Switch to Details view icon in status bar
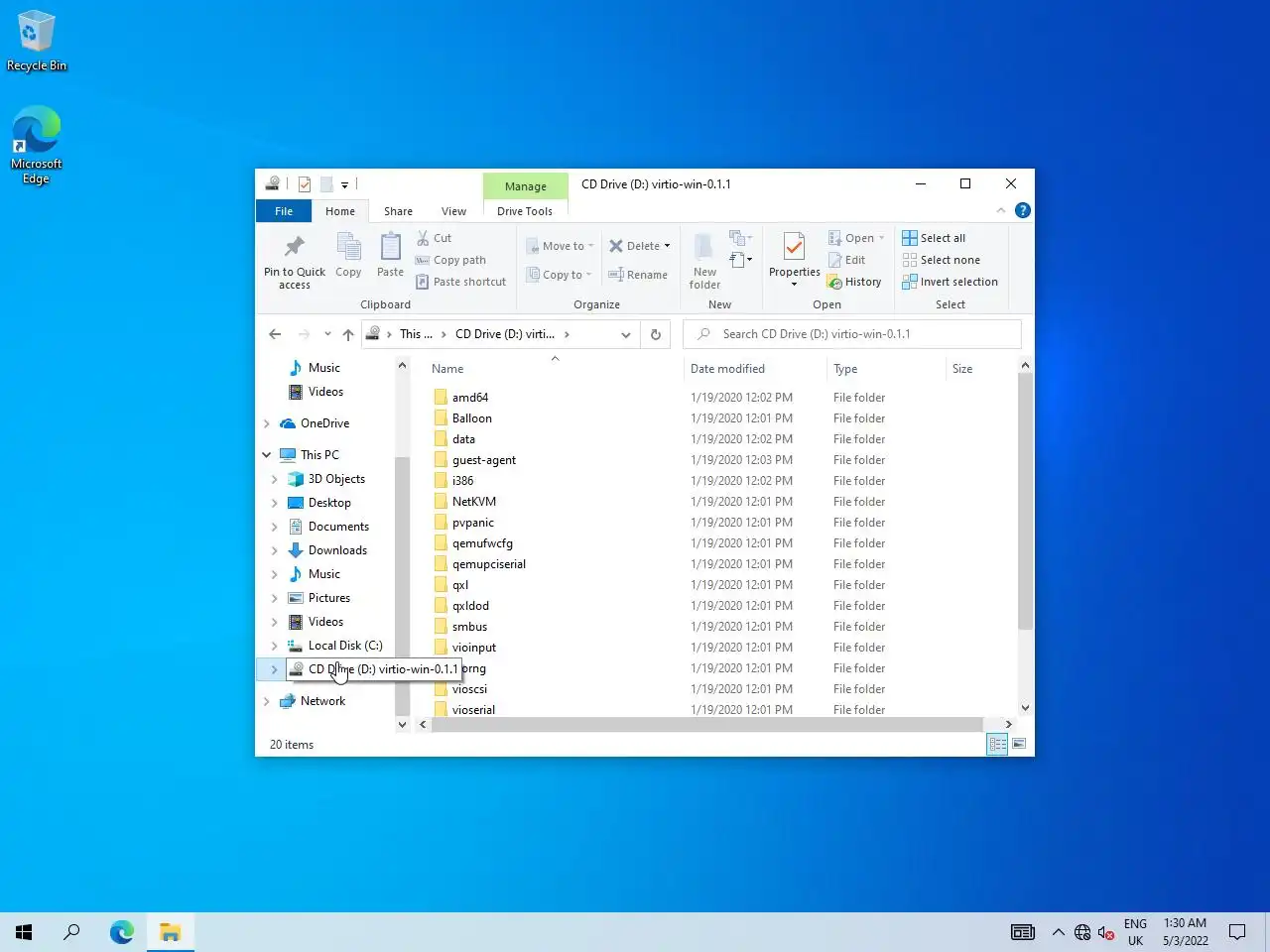The width and height of the screenshot is (1270, 952). [997, 744]
